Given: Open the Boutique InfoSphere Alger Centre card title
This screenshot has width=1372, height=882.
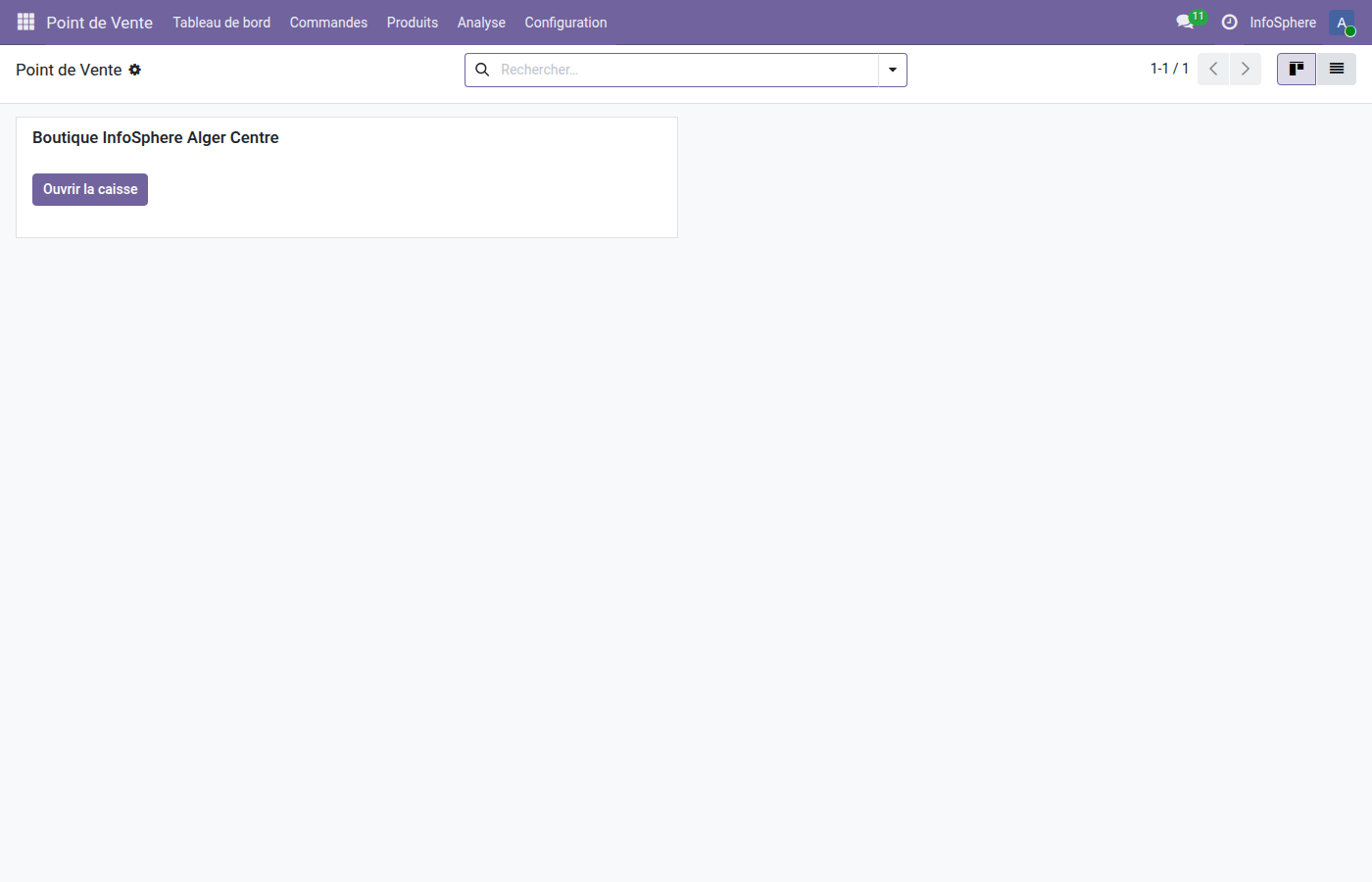Looking at the screenshot, I should 155,137.
